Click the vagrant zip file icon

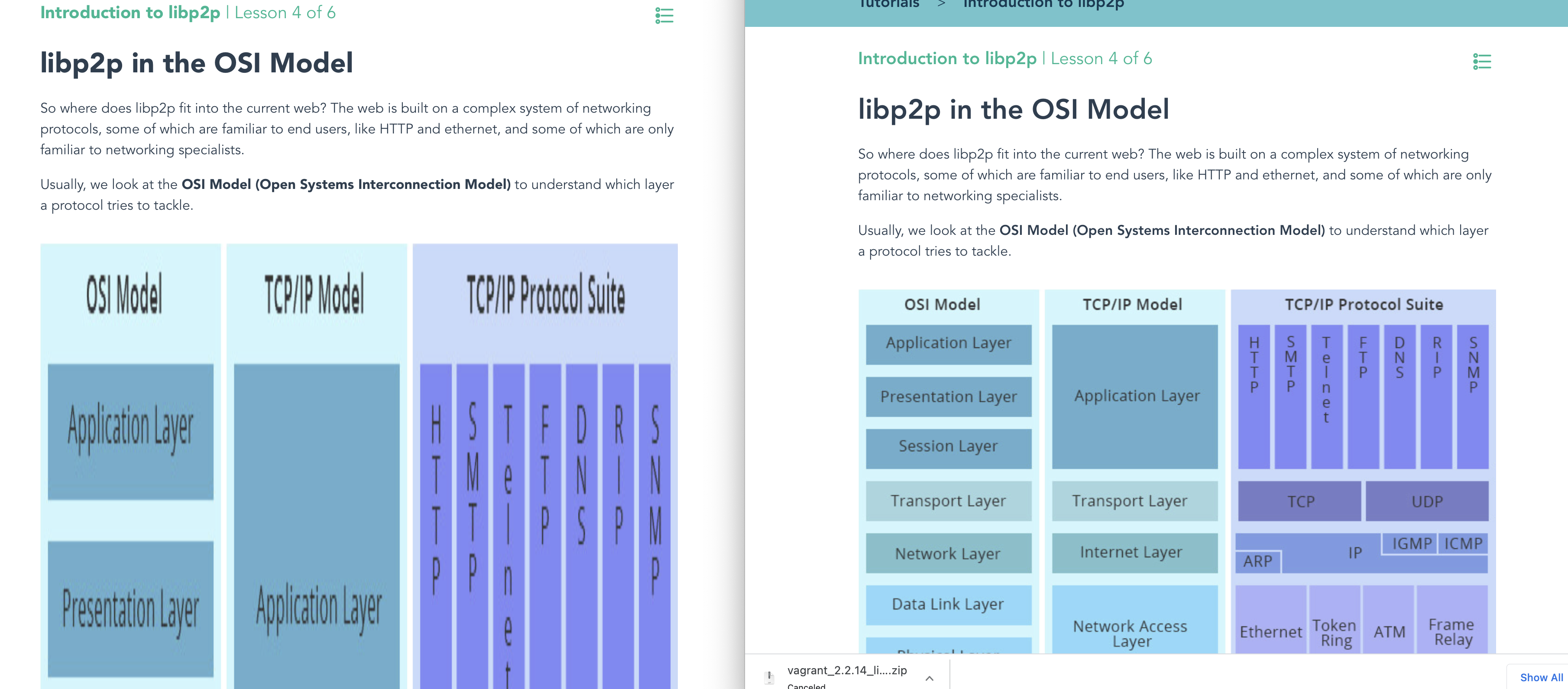pyautogui.click(x=769, y=677)
